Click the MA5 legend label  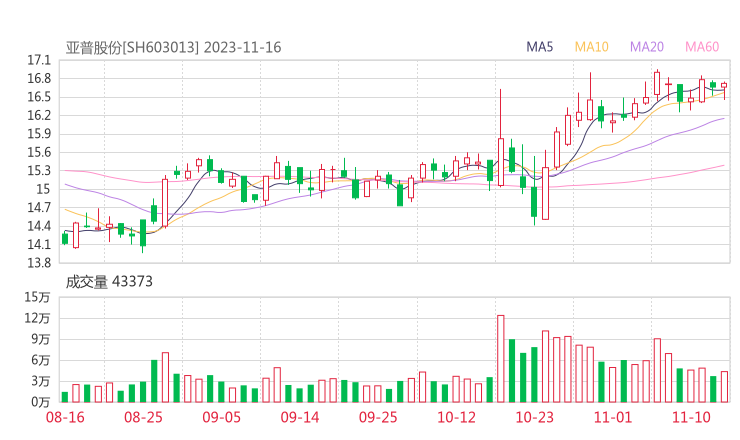(539, 47)
